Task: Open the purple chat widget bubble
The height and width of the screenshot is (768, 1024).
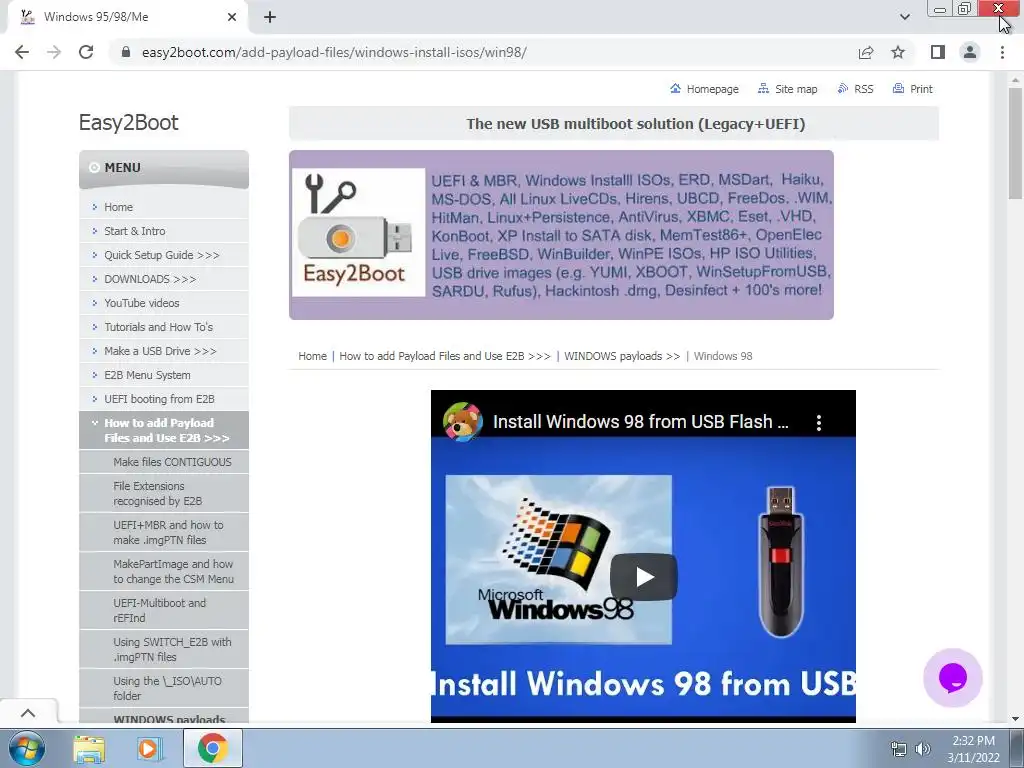Action: tap(953, 678)
